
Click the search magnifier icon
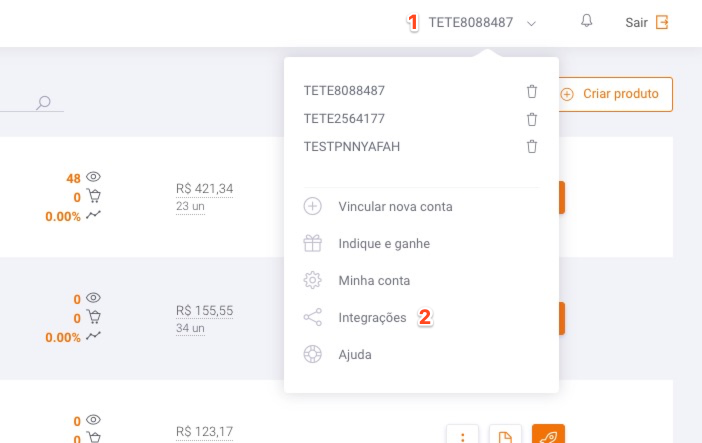coord(43,103)
